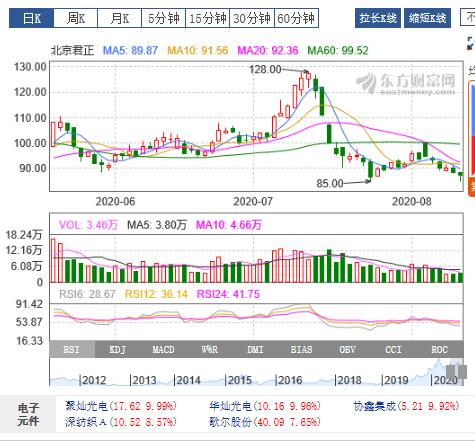The height and width of the screenshot is (441, 475).
Task: Click the MA60: 99.52 legend value
Action: point(338,50)
